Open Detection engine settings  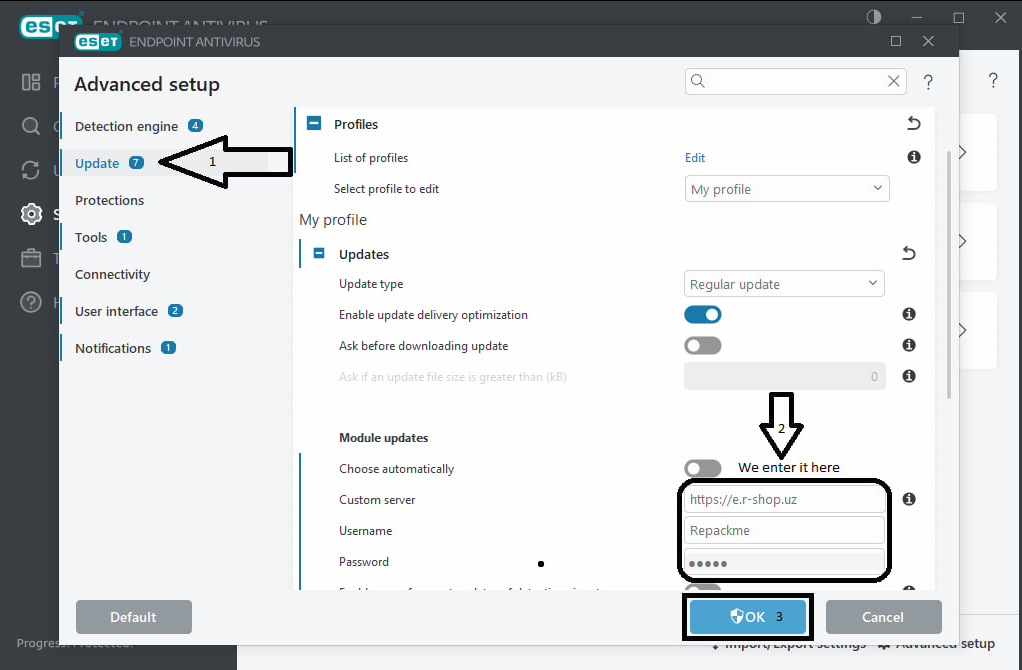[126, 126]
